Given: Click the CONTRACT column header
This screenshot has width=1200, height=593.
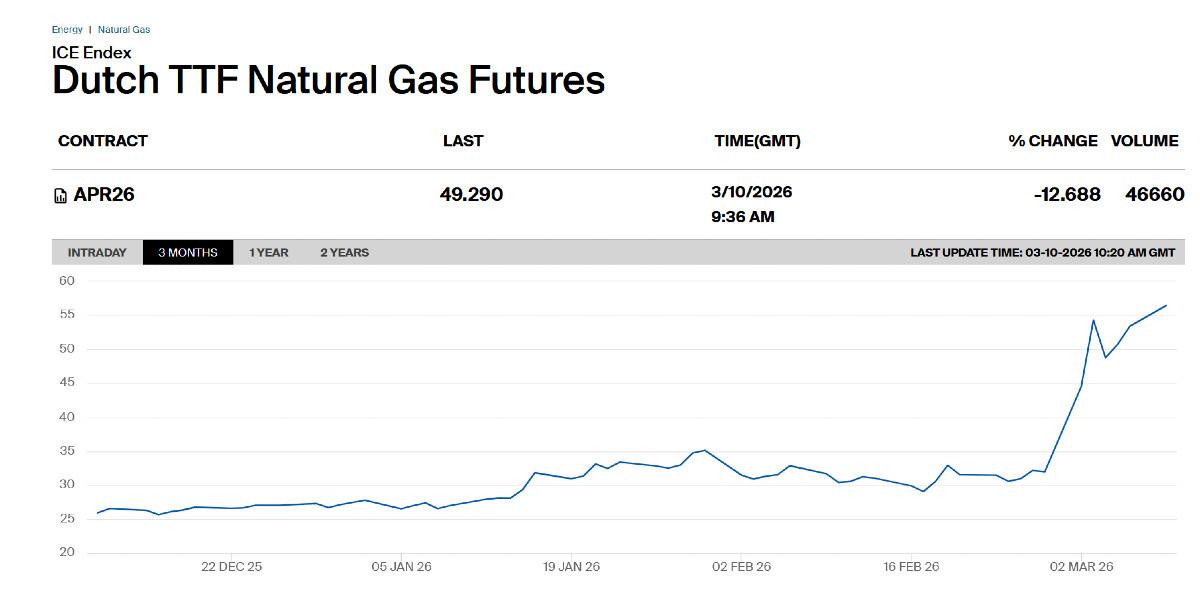Looking at the screenshot, I should pos(103,141).
